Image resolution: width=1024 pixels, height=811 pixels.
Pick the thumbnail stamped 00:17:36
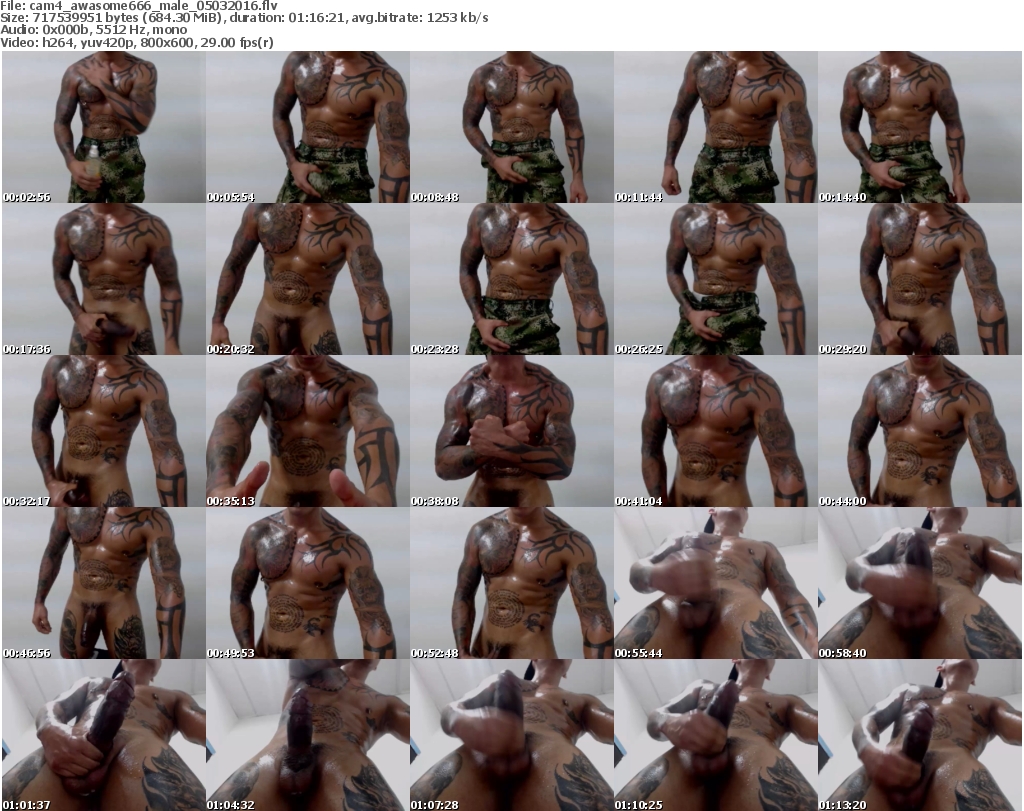[104, 279]
